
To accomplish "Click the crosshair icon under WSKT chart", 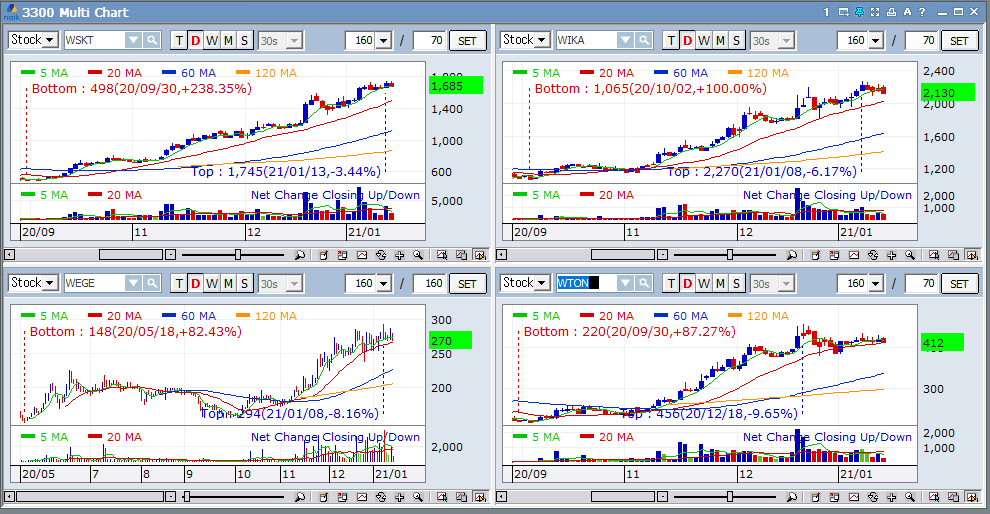I will tap(399, 255).
